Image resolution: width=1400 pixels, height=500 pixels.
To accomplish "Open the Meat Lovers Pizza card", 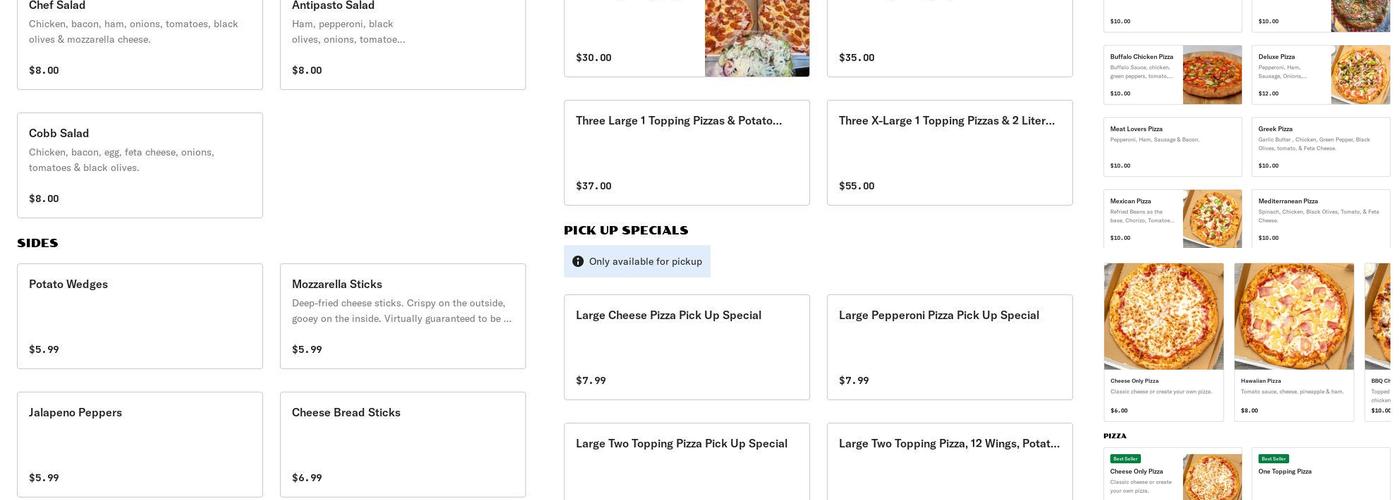I will [1172, 147].
